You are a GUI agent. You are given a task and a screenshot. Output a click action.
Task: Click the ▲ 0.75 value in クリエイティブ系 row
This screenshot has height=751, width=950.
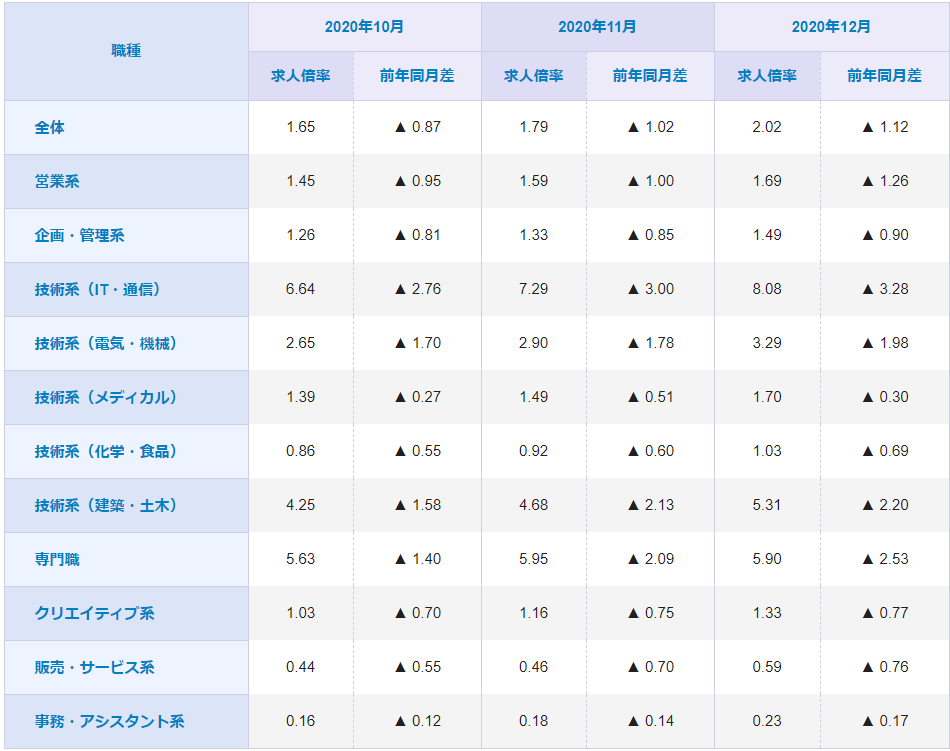pos(651,613)
